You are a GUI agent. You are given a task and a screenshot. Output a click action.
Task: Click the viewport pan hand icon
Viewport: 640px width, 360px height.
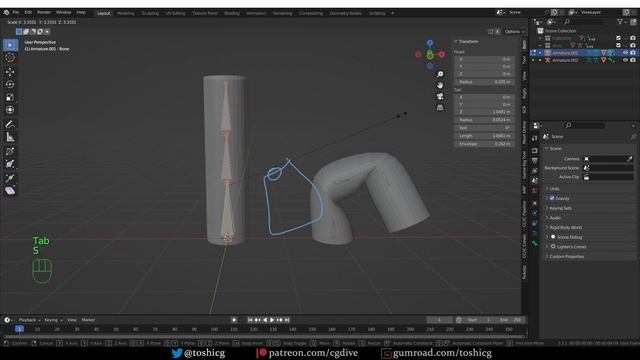coord(440,85)
